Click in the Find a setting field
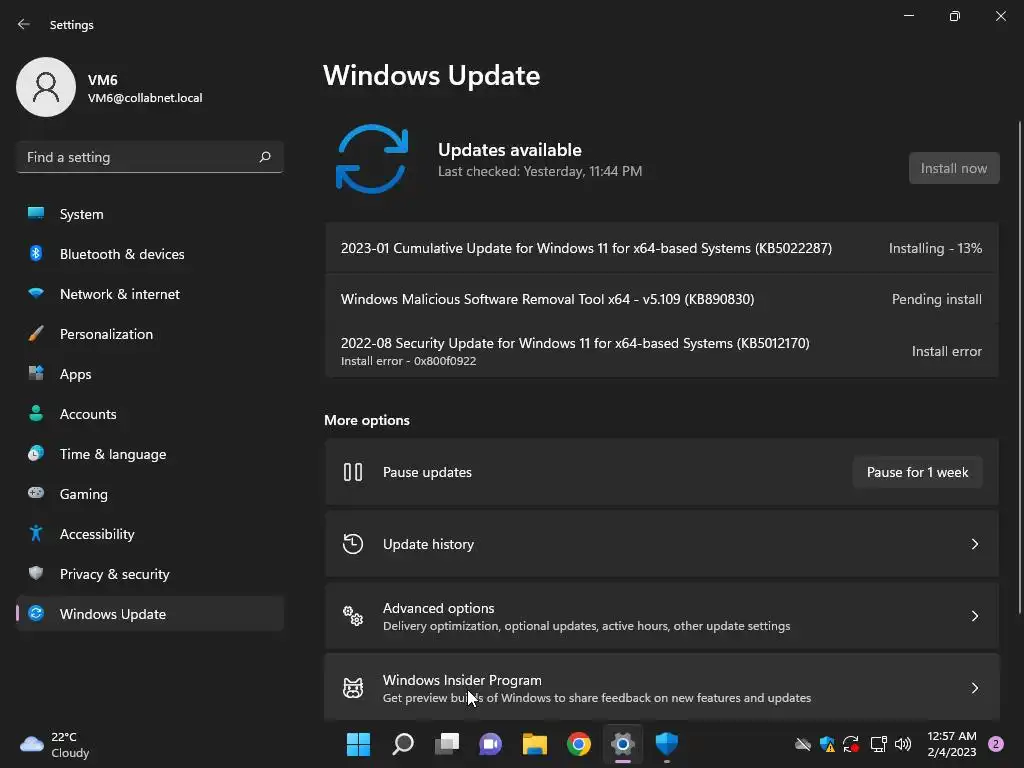1024x768 pixels. (x=150, y=157)
